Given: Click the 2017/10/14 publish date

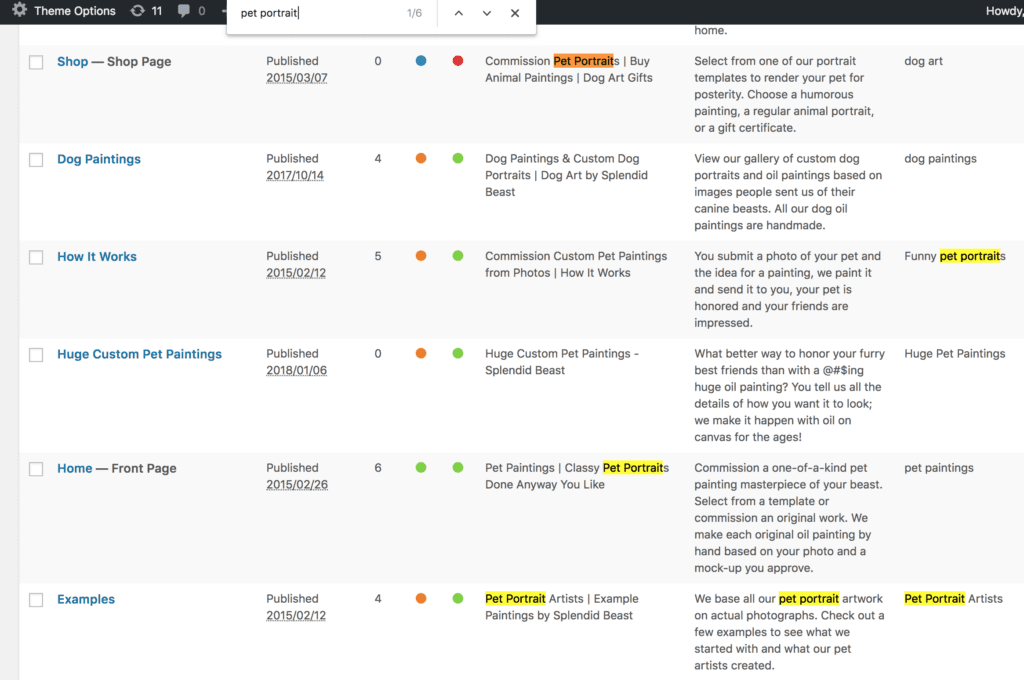Looking at the screenshot, I should [x=295, y=175].
